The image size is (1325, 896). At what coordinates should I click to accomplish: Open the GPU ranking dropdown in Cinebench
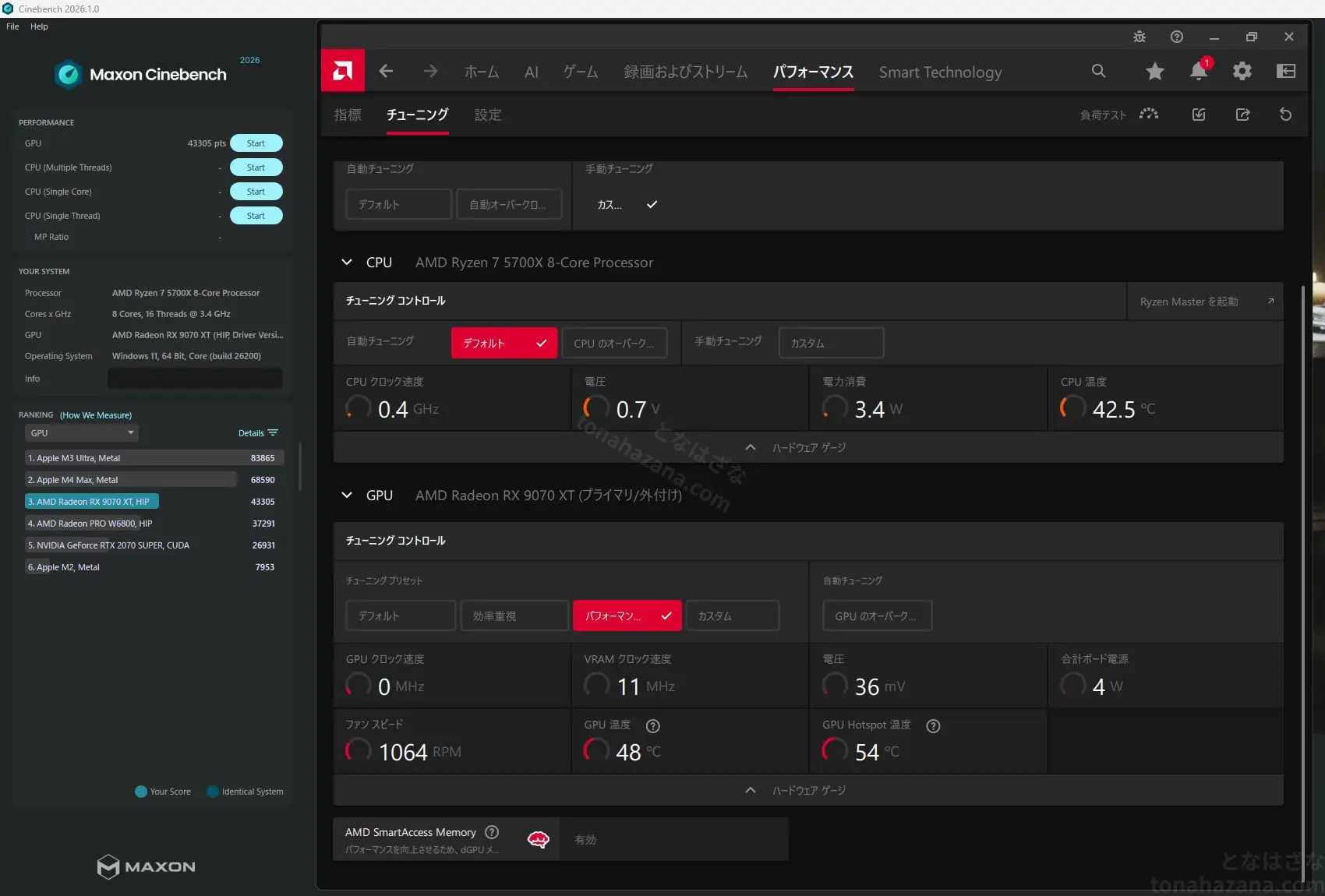point(82,432)
